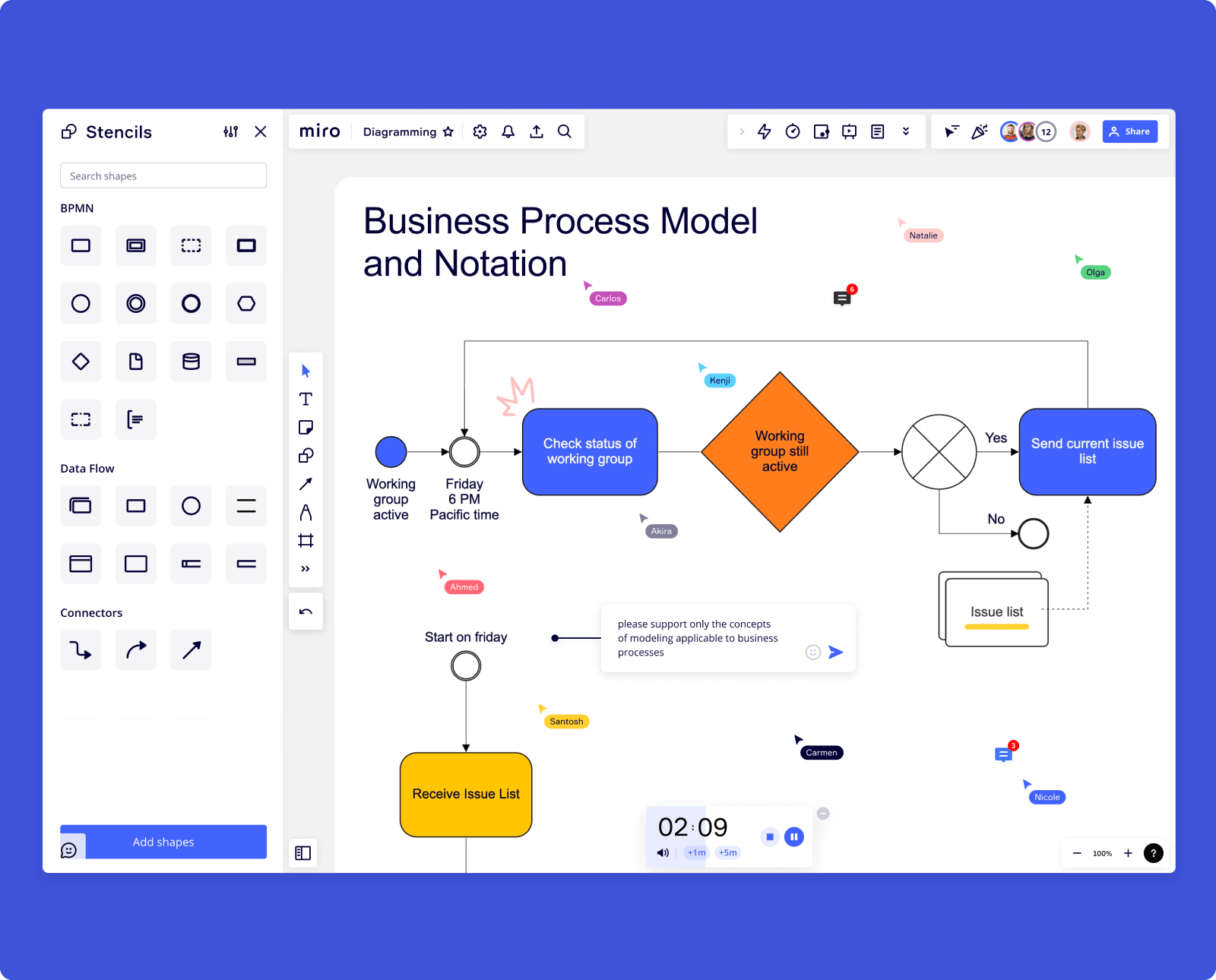This screenshot has height=980, width=1216.
Task: Star the Diagramming board
Action: pos(448,131)
